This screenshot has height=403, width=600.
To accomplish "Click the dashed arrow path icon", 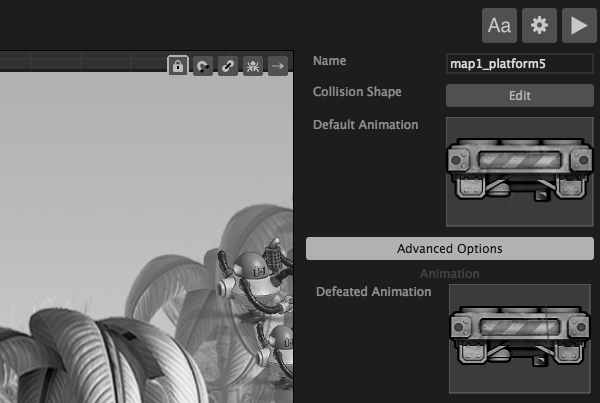I will click(278, 66).
